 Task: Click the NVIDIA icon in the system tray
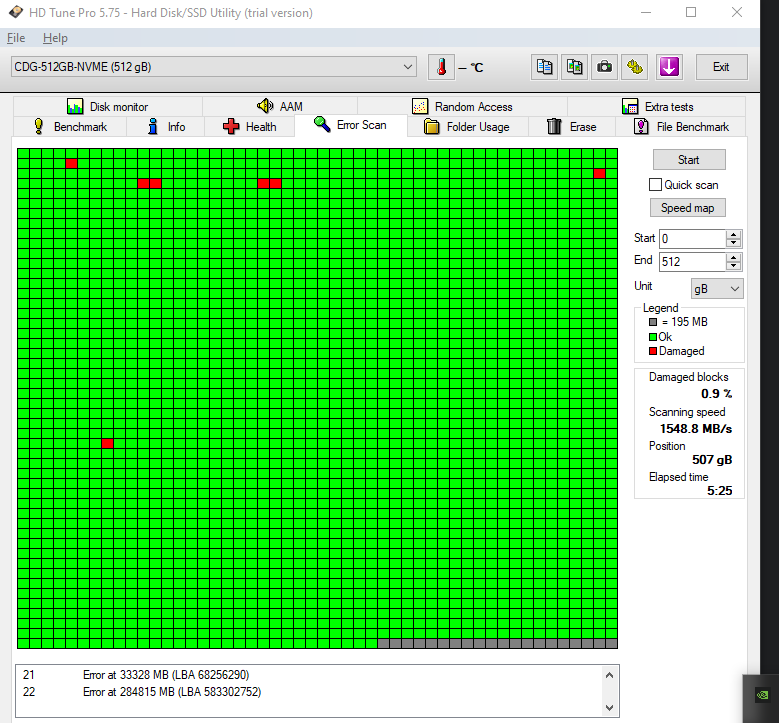point(762,694)
